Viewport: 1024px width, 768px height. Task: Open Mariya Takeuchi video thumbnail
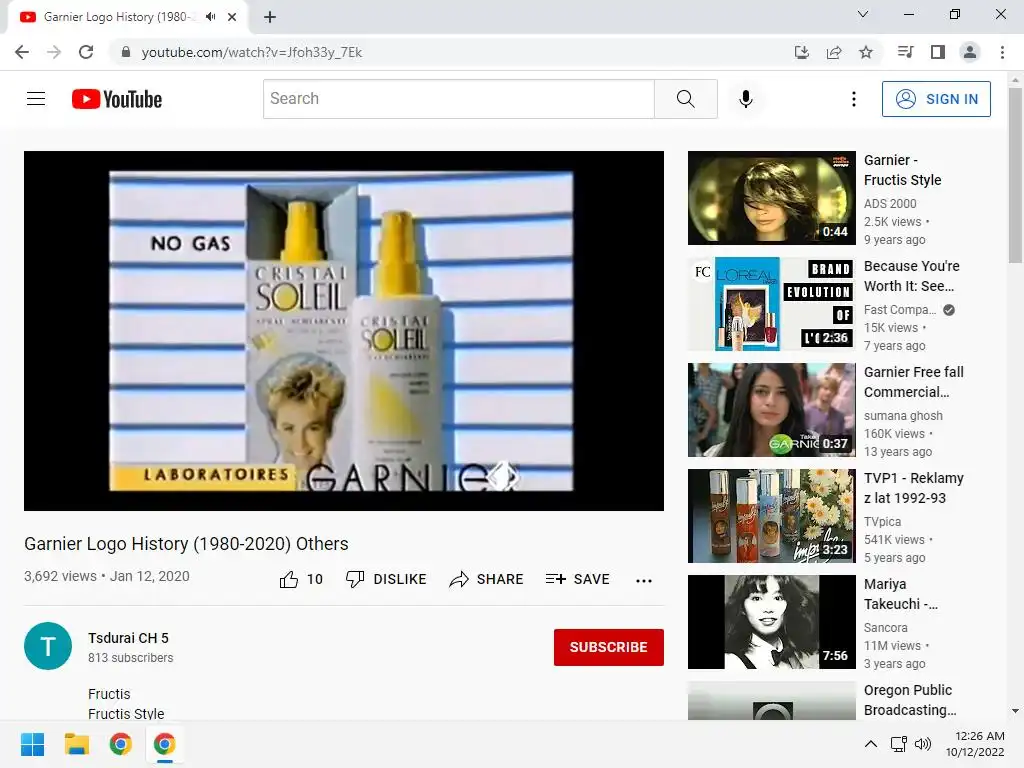click(771, 622)
